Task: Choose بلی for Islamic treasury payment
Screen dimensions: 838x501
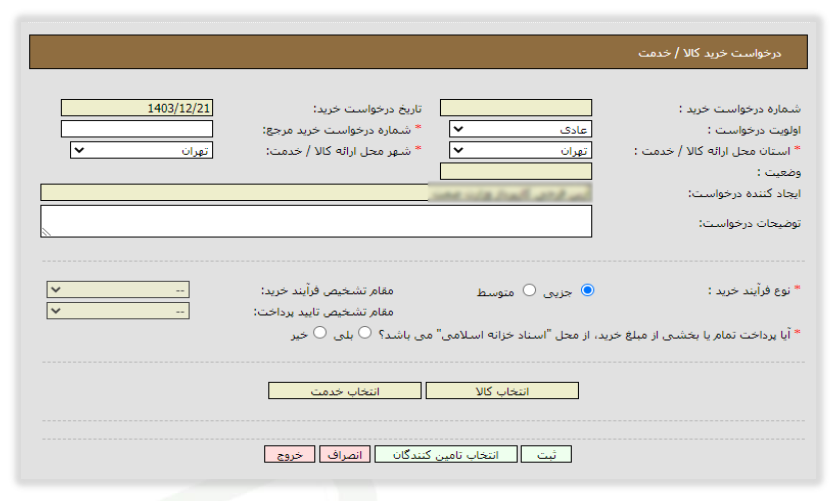Action: point(365,333)
